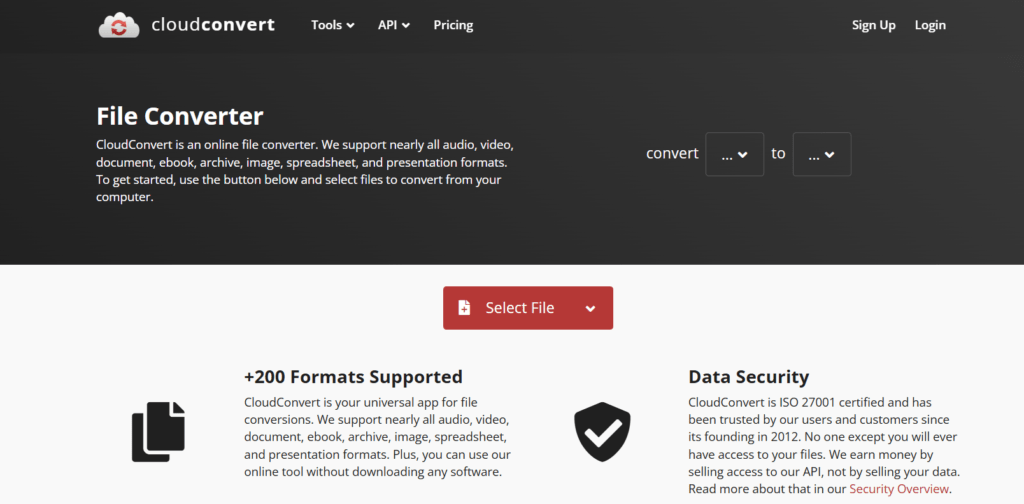Viewport: 1024px width, 504px height.
Task: Open the API menu
Action: coord(387,25)
